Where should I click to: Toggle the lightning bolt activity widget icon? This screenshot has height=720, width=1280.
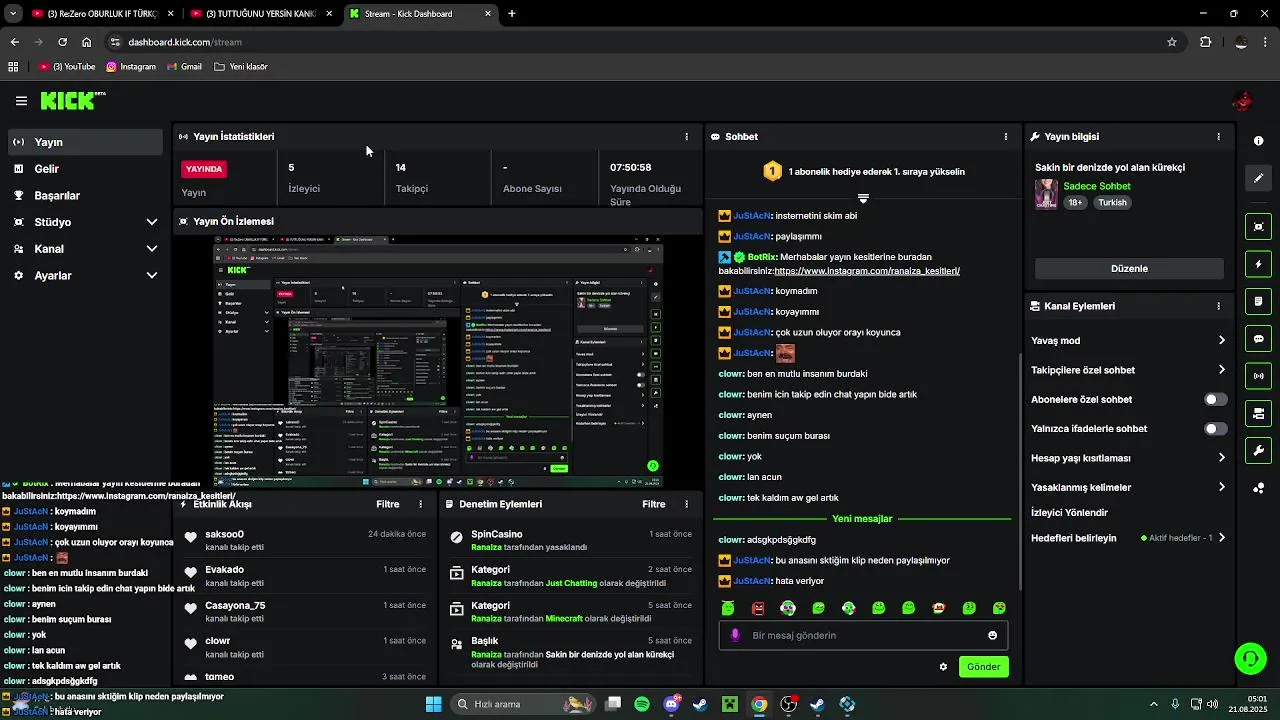(x=1259, y=264)
